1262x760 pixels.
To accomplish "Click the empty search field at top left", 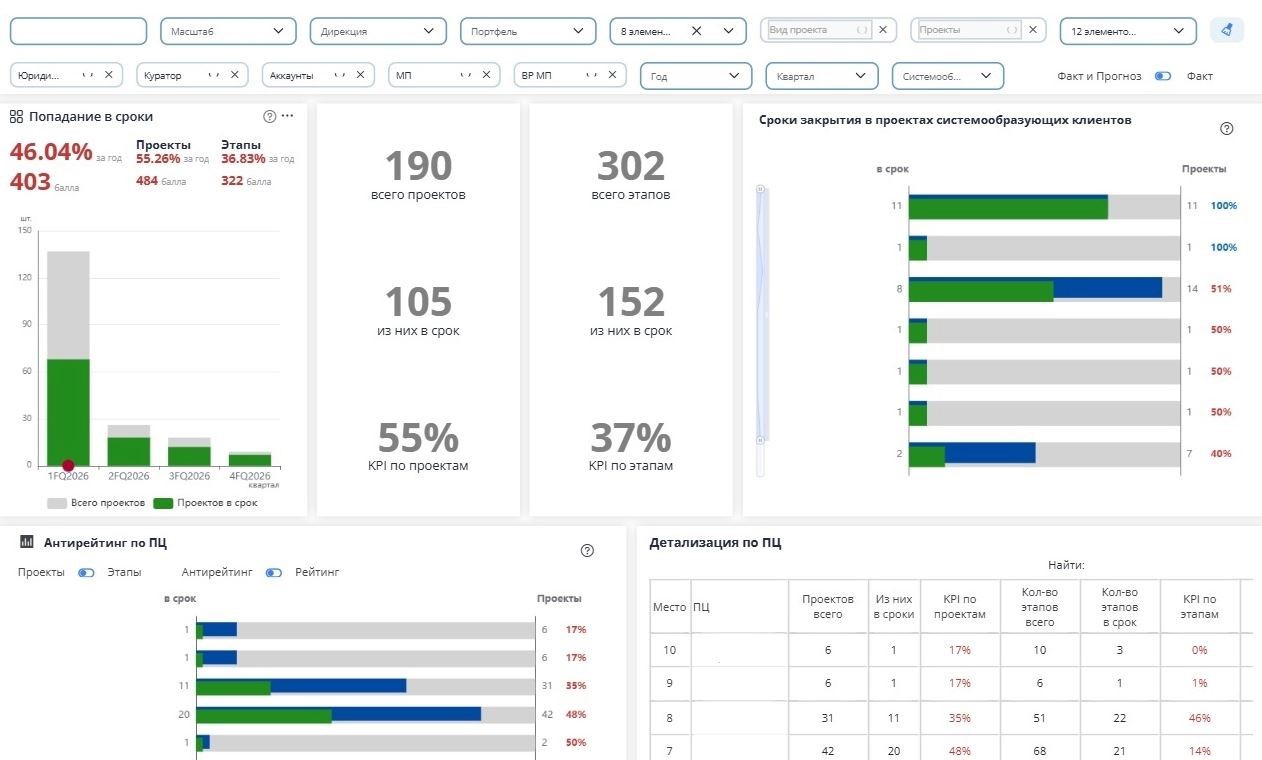I will 78,31.
